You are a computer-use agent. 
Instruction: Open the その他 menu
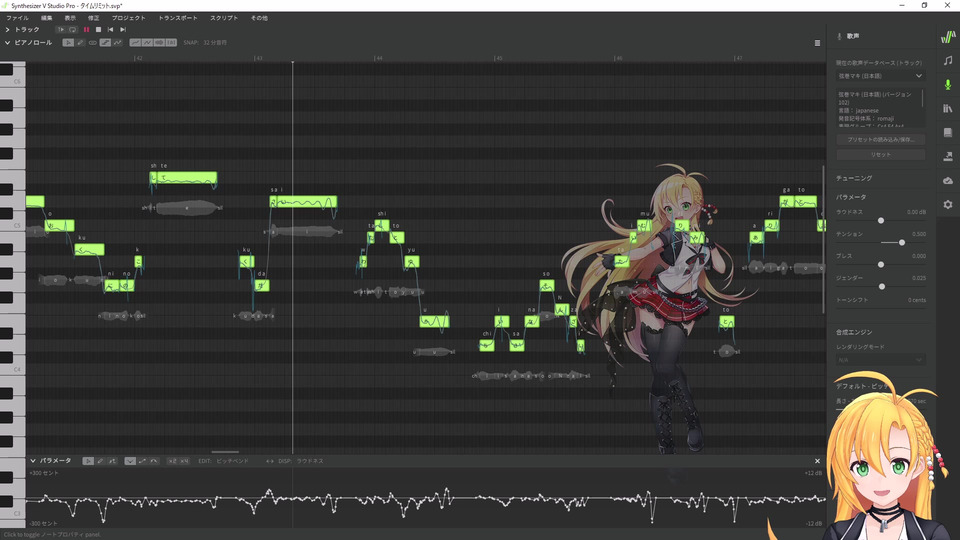(259, 18)
